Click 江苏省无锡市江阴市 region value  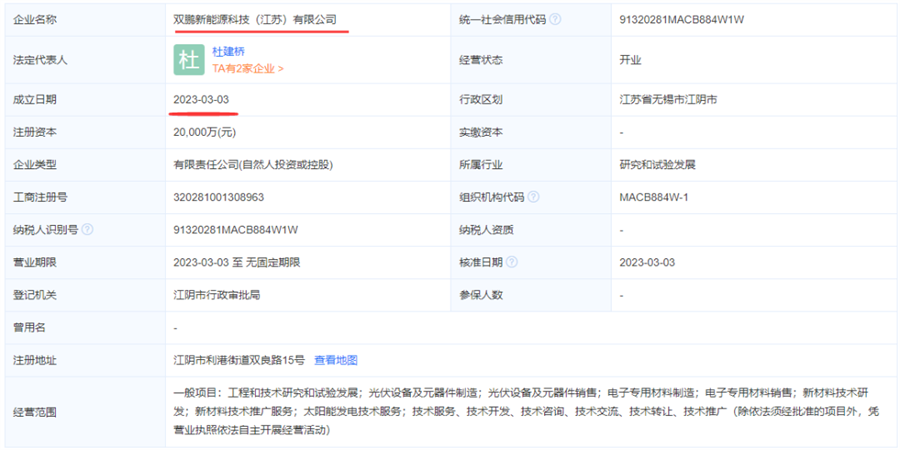[668, 100]
